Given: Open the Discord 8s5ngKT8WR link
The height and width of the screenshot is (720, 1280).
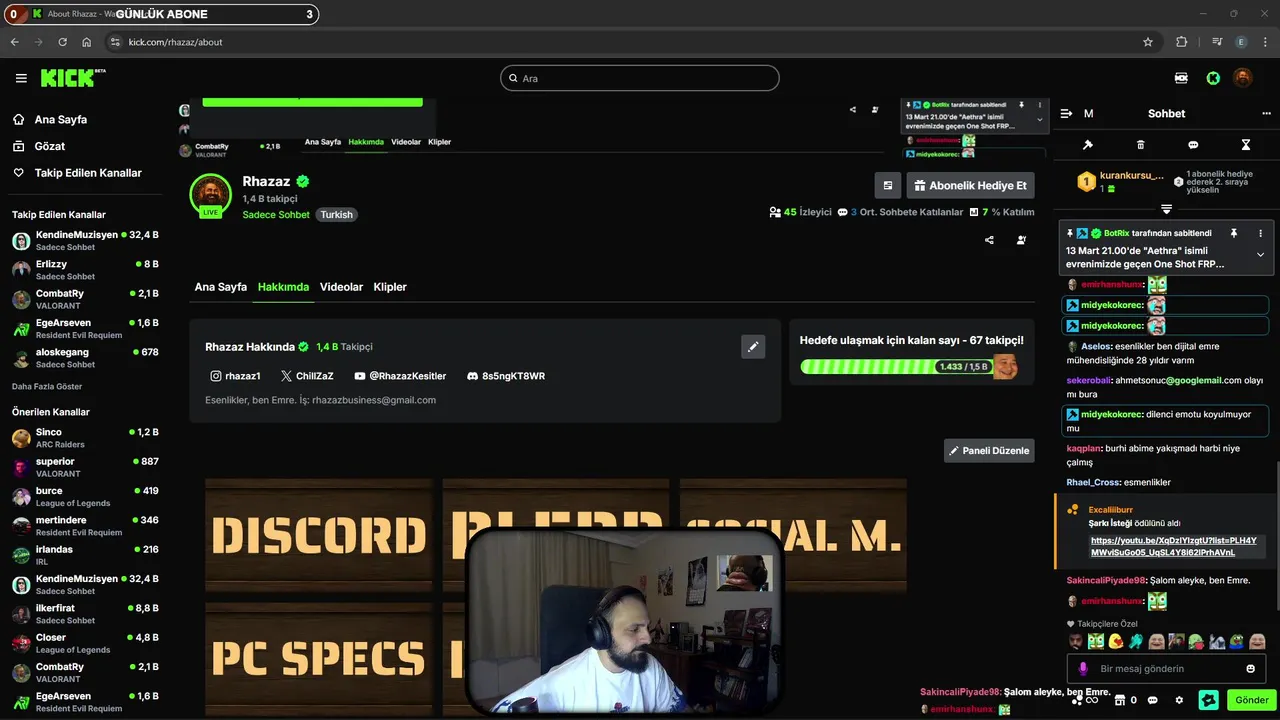Looking at the screenshot, I should [506, 376].
